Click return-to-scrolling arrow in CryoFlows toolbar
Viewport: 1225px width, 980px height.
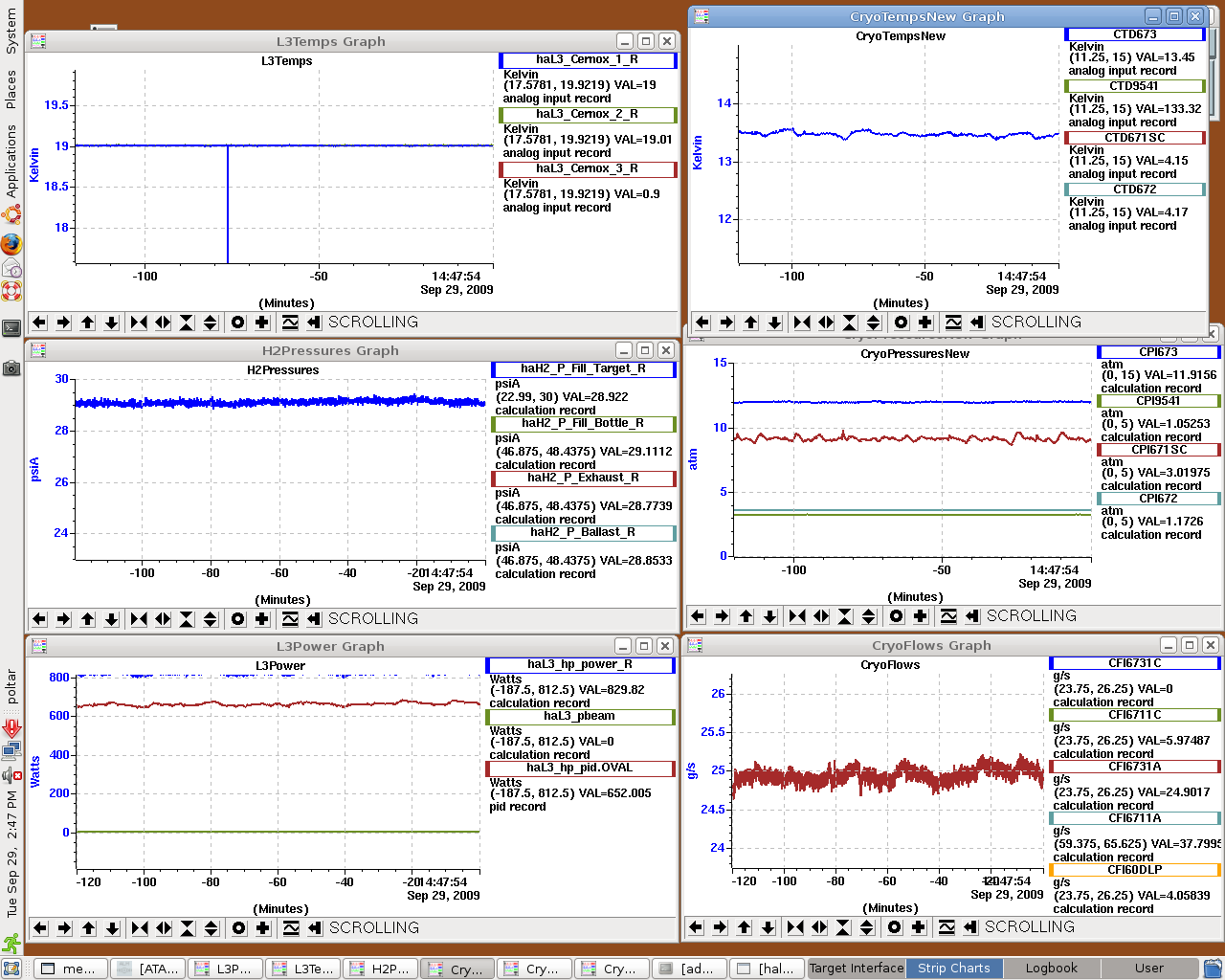[x=970, y=927]
